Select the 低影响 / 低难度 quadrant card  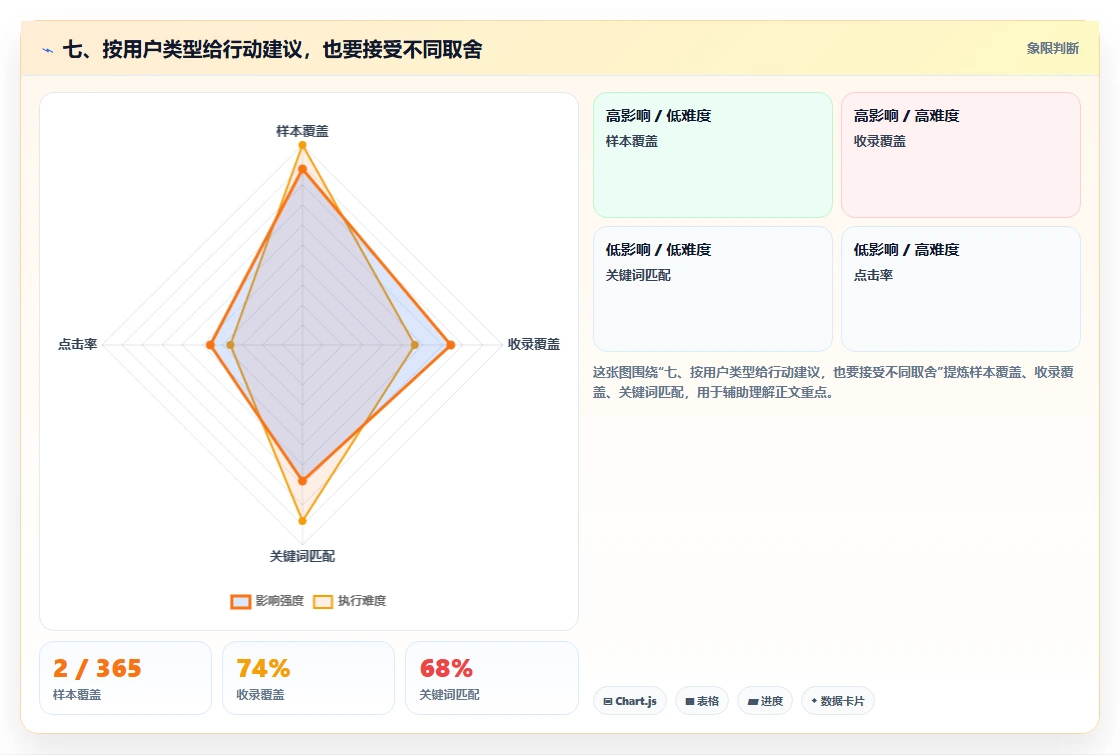point(713,289)
